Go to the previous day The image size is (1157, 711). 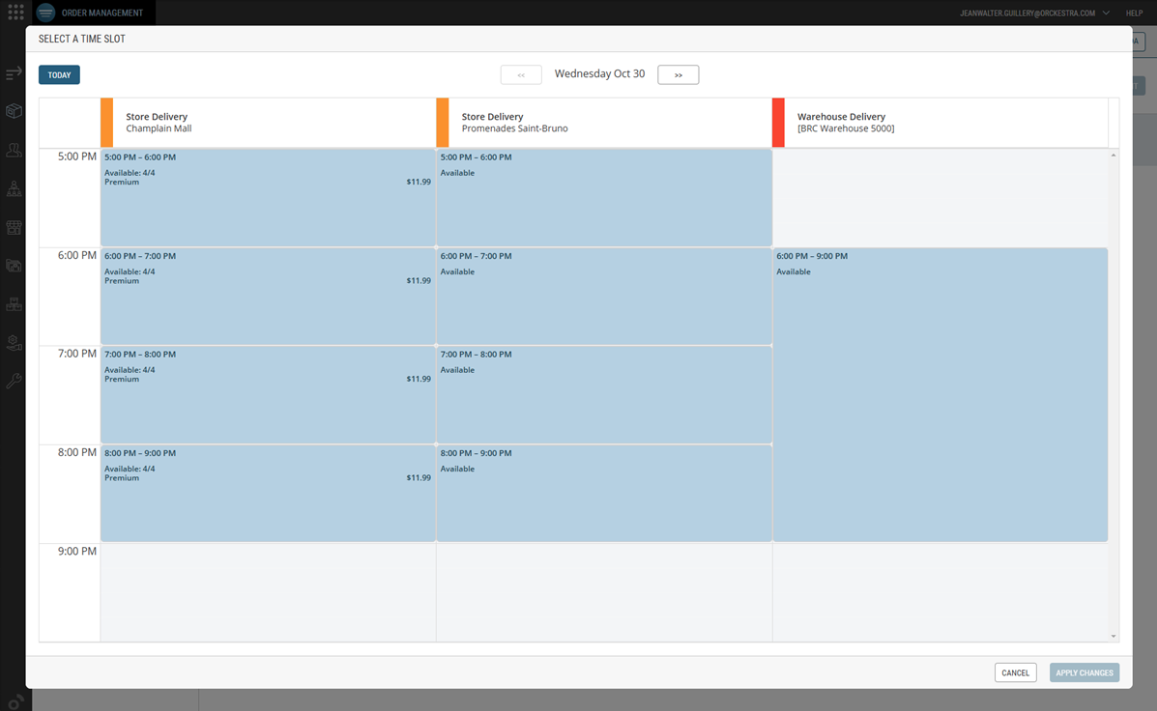pyautogui.click(x=521, y=75)
